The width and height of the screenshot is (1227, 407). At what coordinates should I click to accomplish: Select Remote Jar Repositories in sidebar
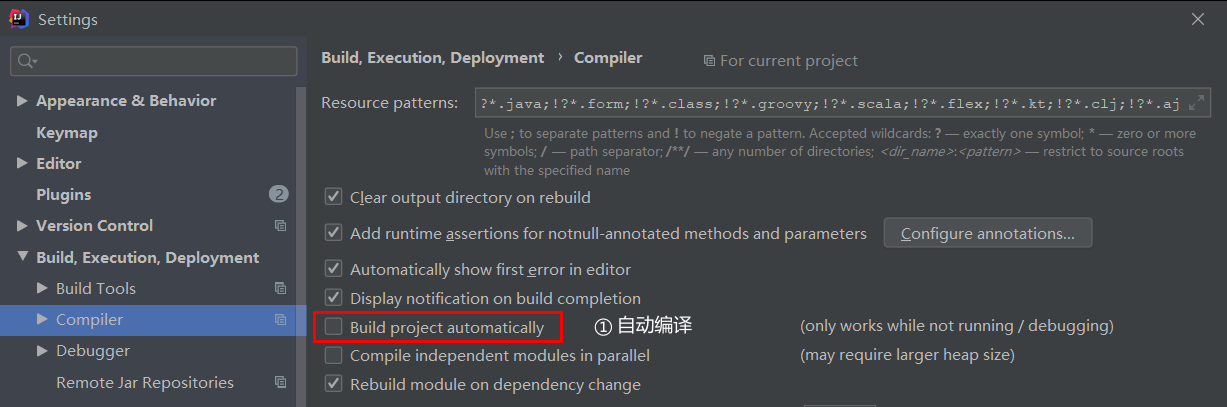pos(145,383)
